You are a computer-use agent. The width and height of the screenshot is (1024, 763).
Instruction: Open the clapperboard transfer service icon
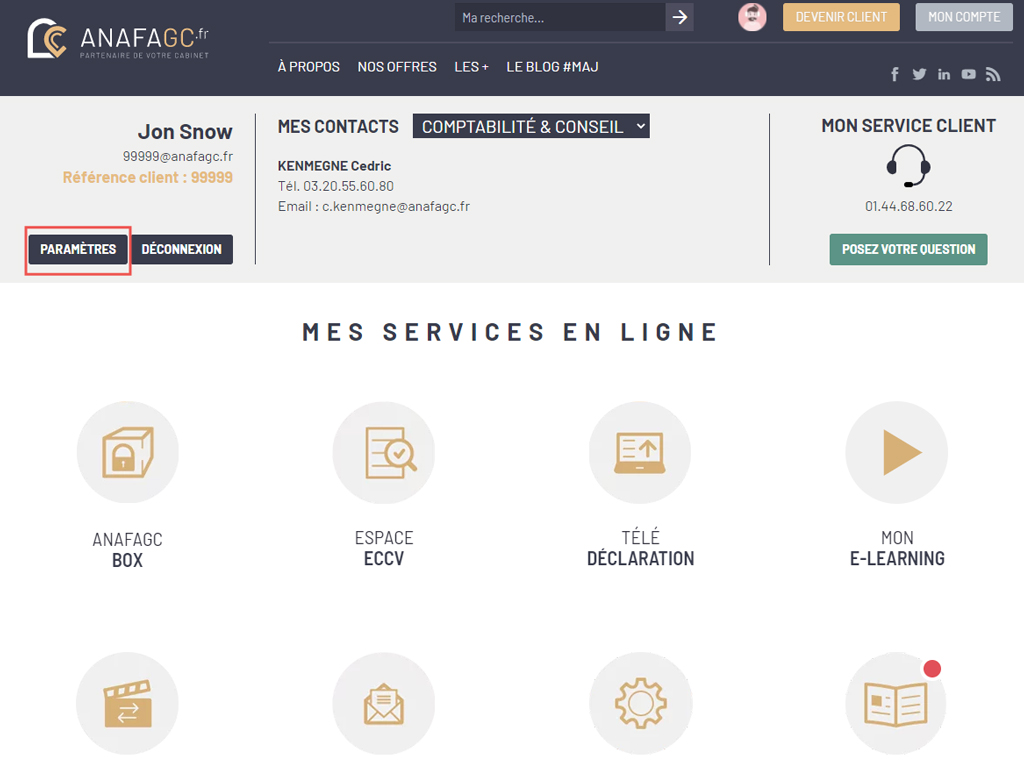pyautogui.click(x=128, y=704)
